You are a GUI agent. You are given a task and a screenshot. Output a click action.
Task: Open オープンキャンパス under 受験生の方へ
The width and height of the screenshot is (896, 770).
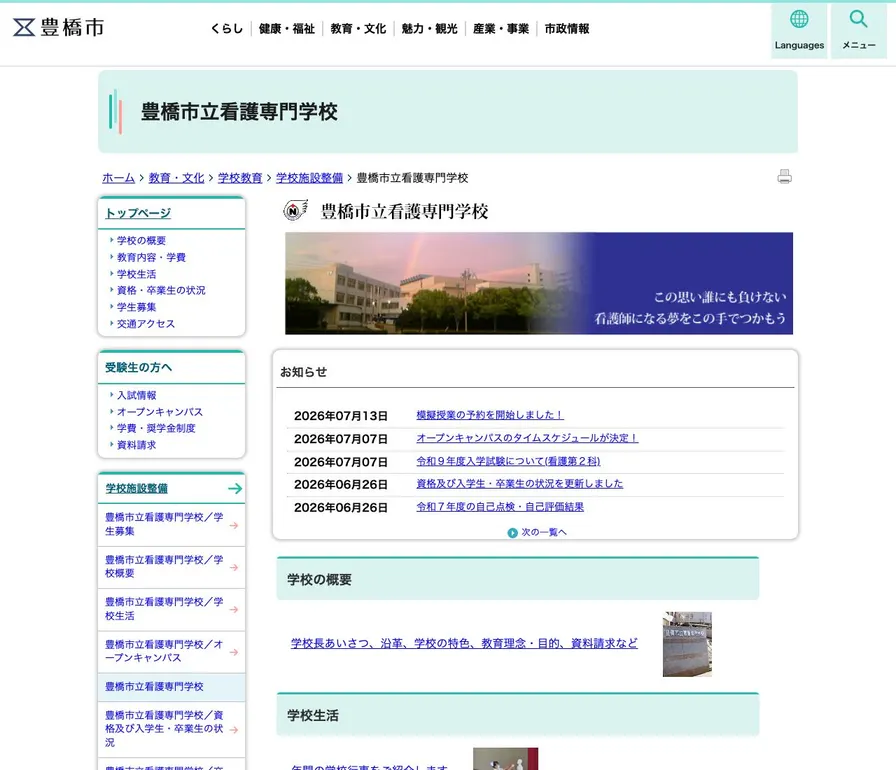[159, 411]
